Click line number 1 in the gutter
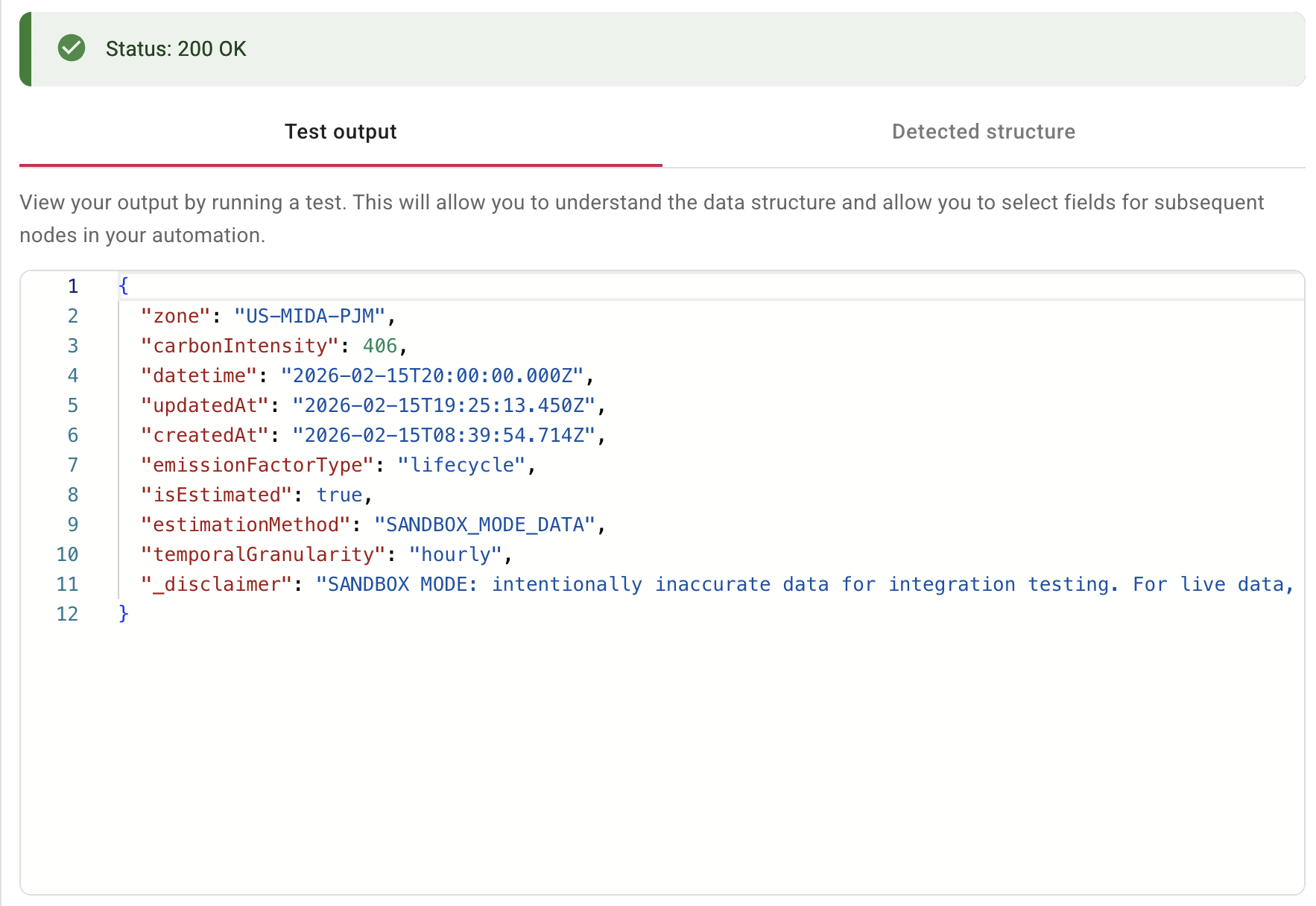The width and height of the screenshot is (1316, 906). click(72, 285)
